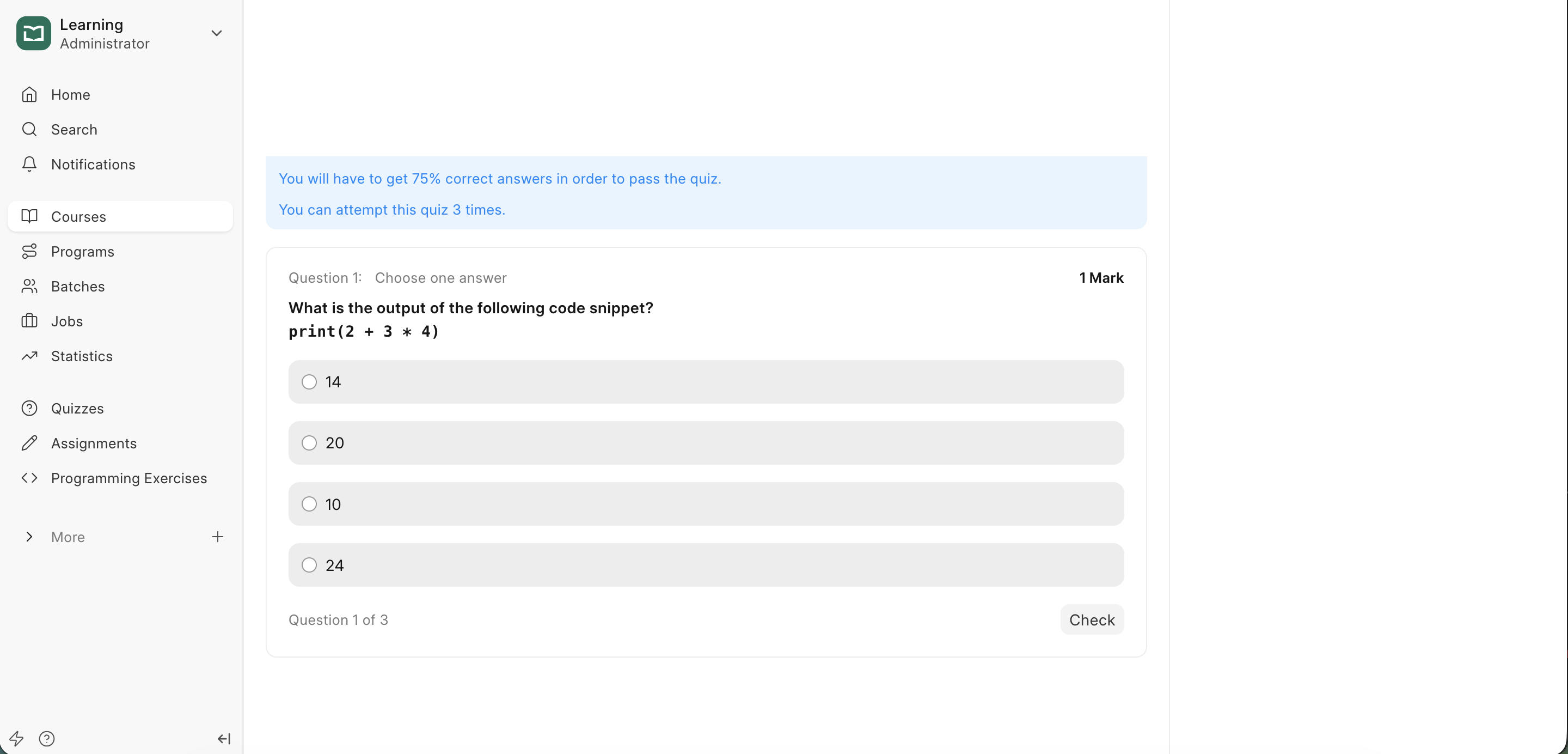Click the Jobs briefcase icon
The width and height of the screenshot is (1568, 754).
click(x=29, y=321)
